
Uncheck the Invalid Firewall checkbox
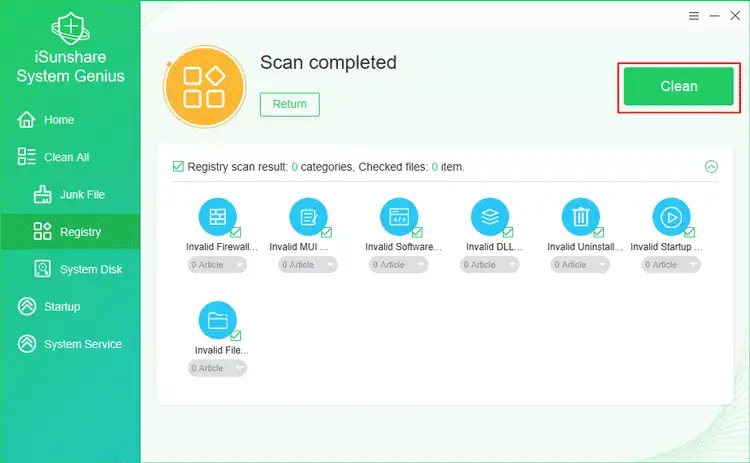click(236, 232)
